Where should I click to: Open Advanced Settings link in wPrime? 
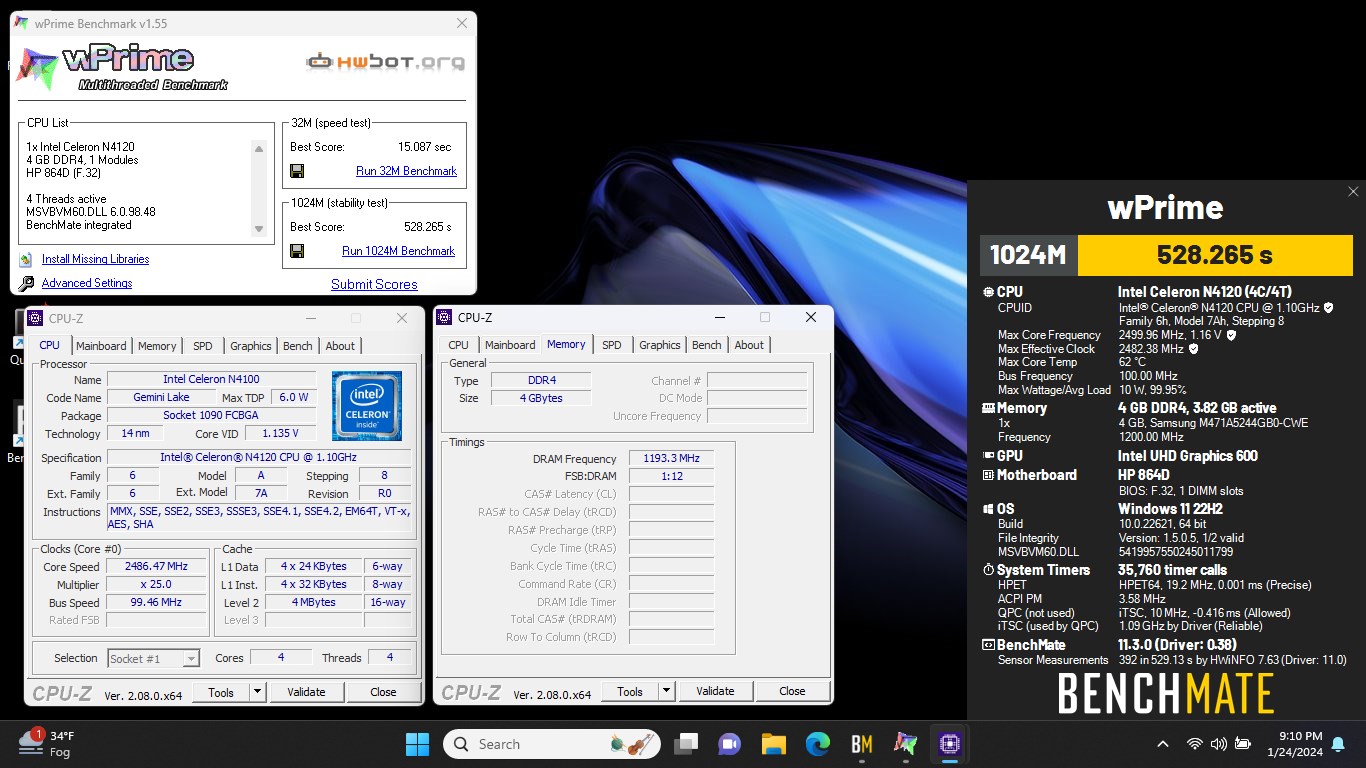87,284
